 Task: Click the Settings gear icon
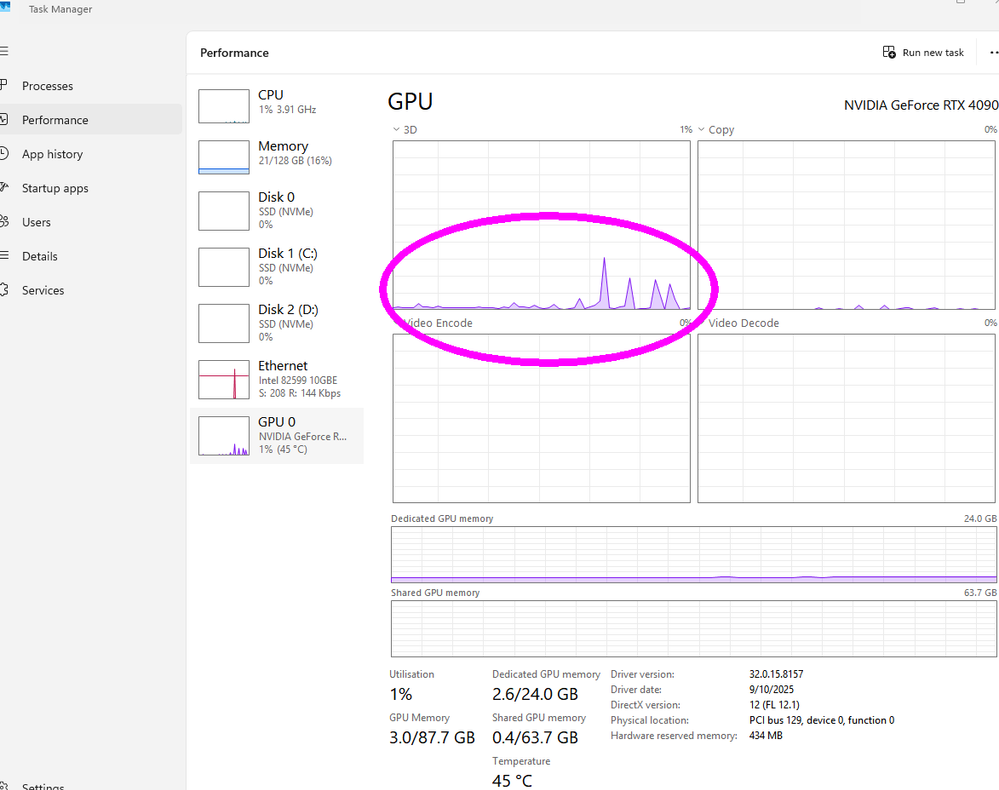(x=4, y=786)
